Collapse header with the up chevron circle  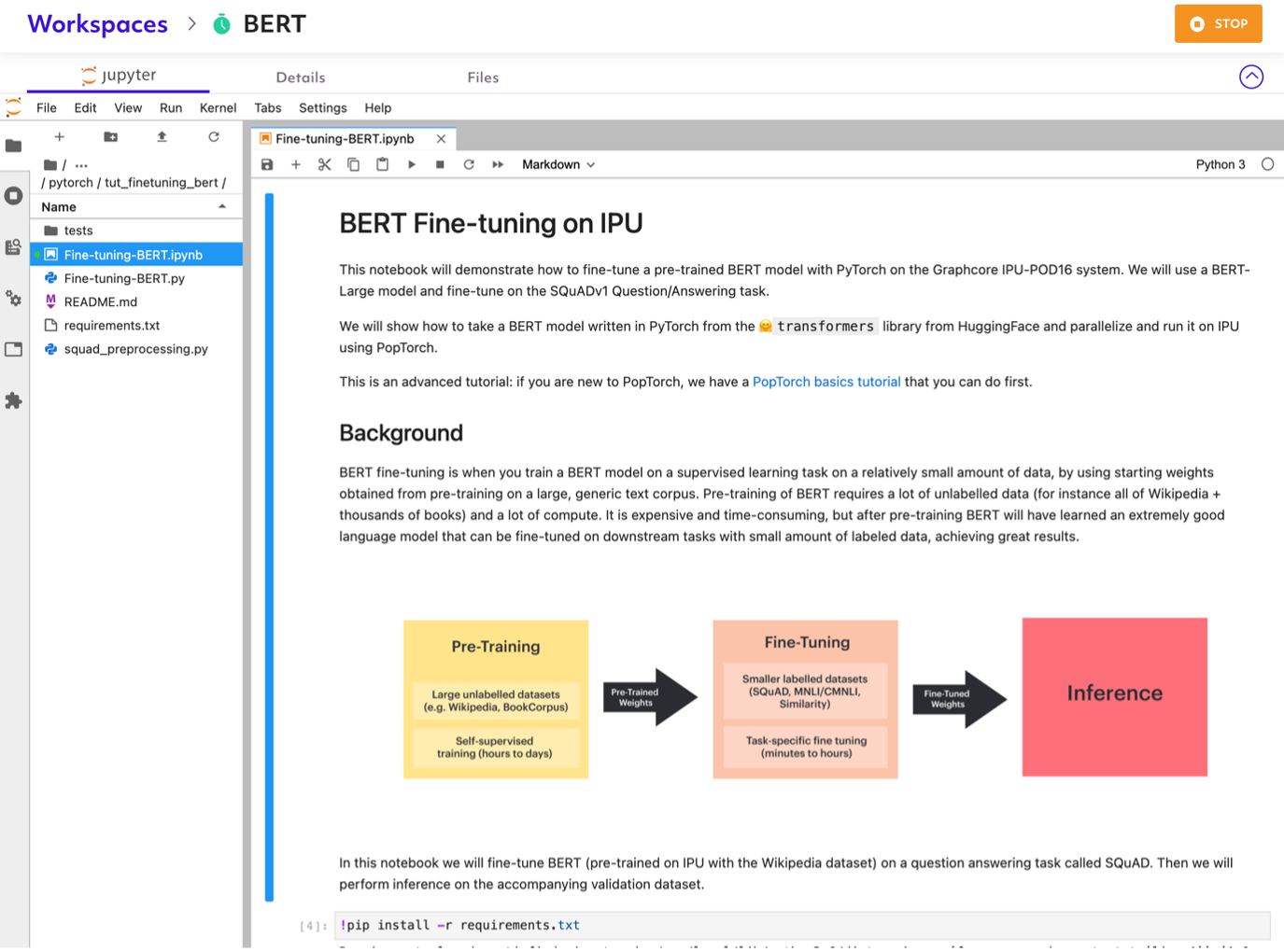[1251, 77]
